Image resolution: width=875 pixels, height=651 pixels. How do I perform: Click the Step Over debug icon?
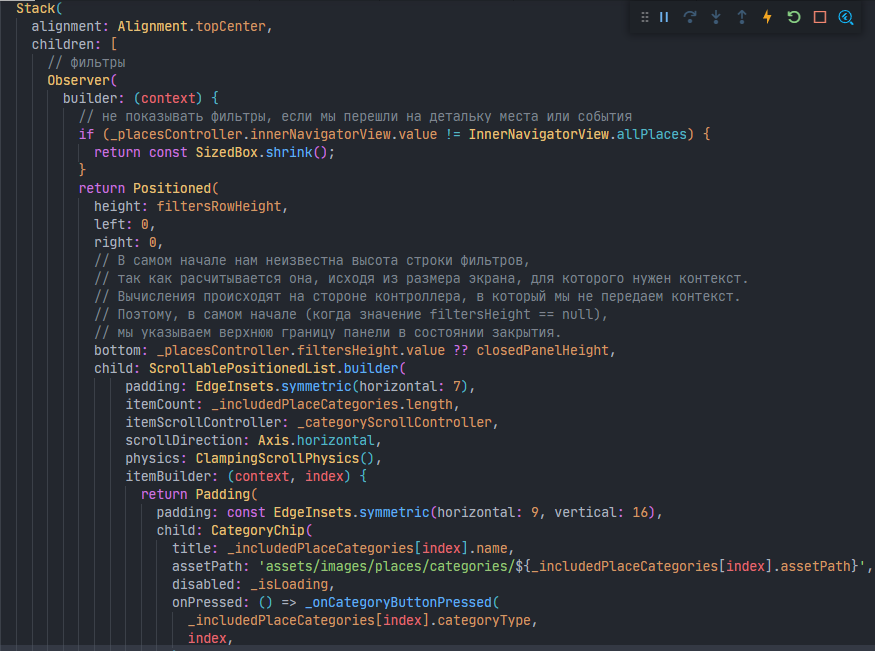click(x=690, y=17)
